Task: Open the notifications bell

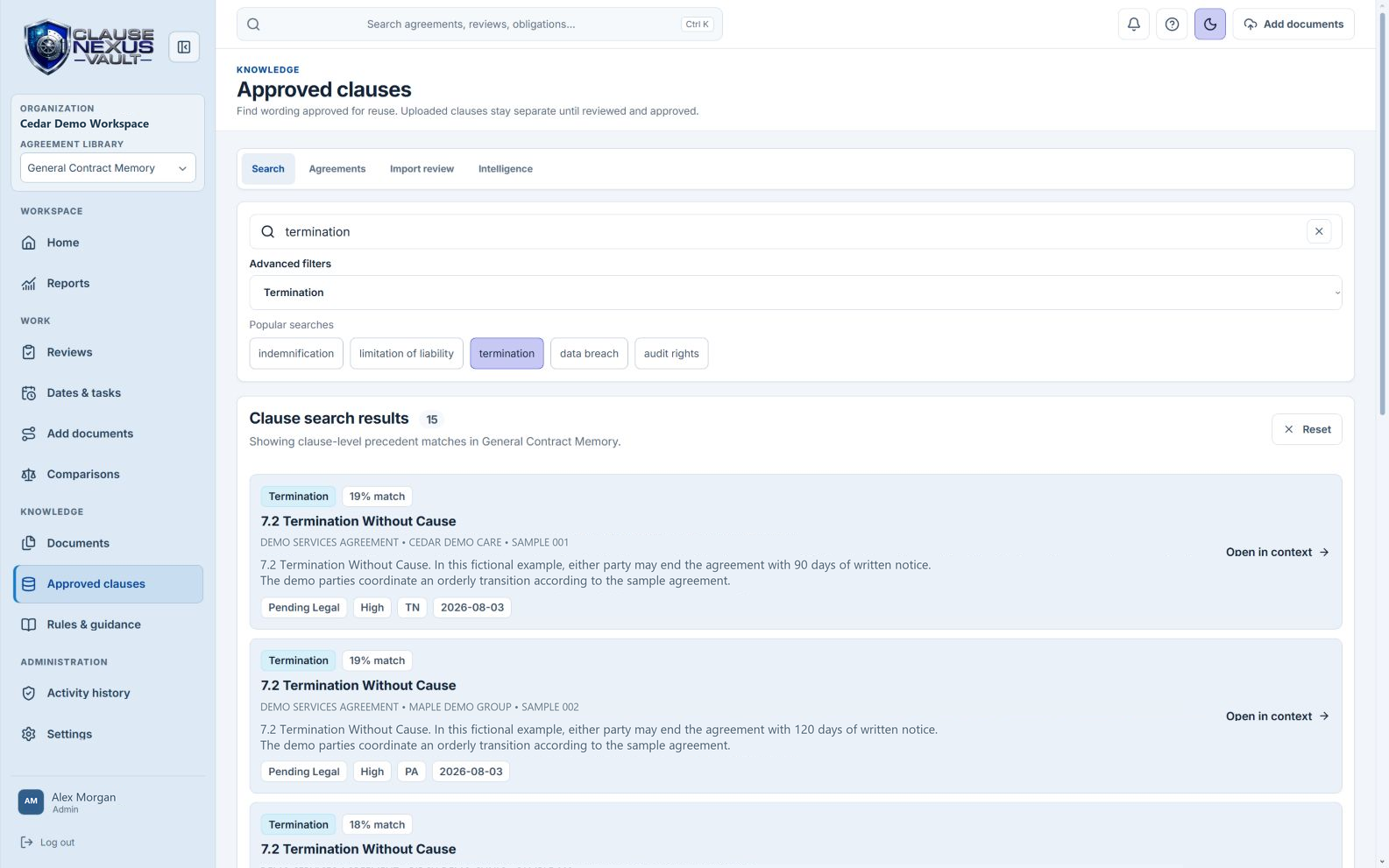Action: pos(1133,25)
